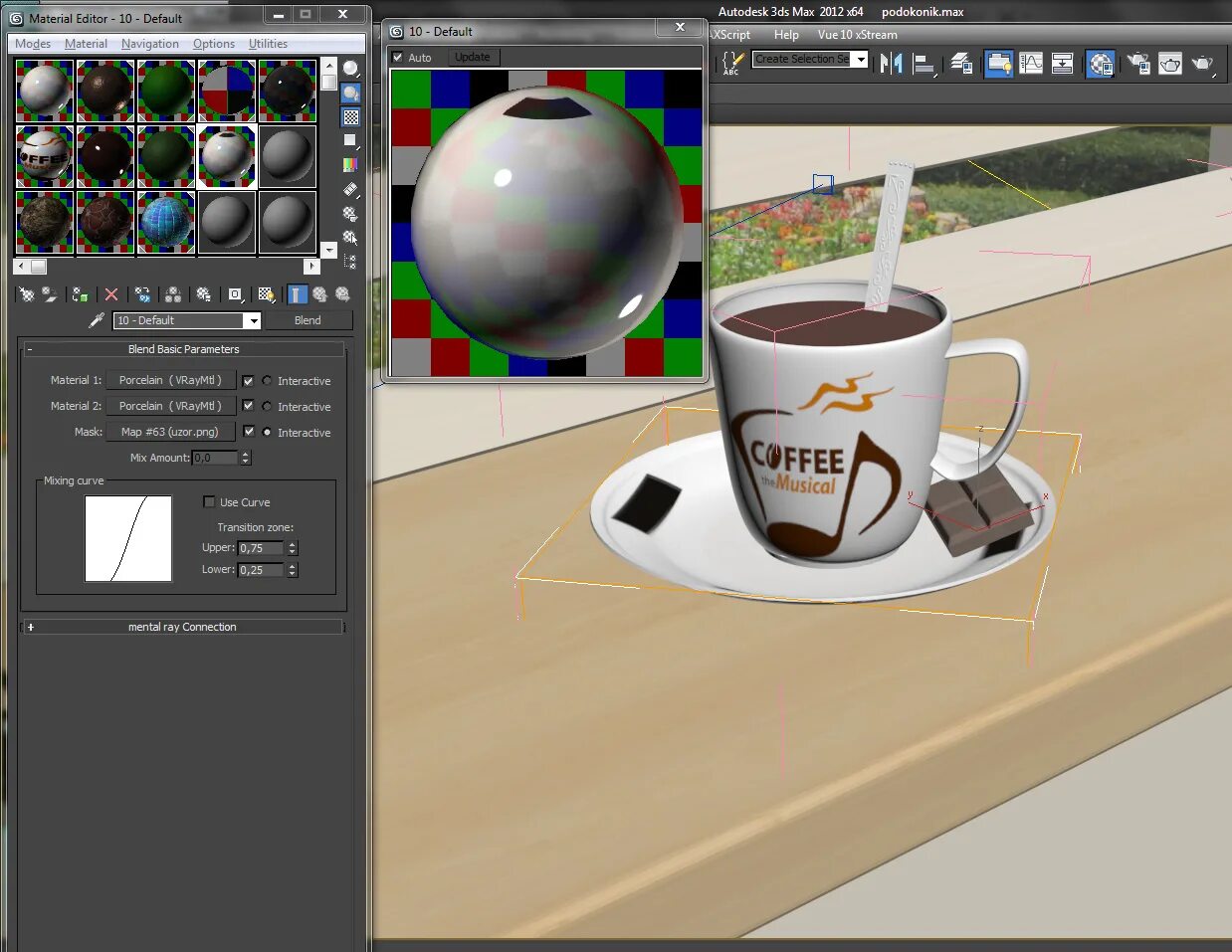Click the Make Unique icon
The image size is (1232, 952).
pyautogui.click(x=173, y=294)
